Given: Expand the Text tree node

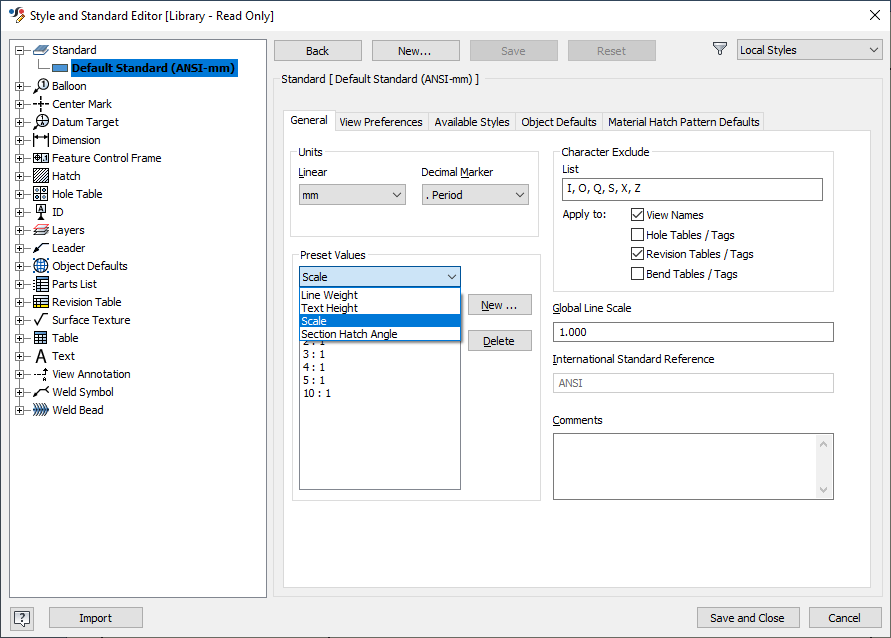Looking at the screenshot, I should [19, 356].
